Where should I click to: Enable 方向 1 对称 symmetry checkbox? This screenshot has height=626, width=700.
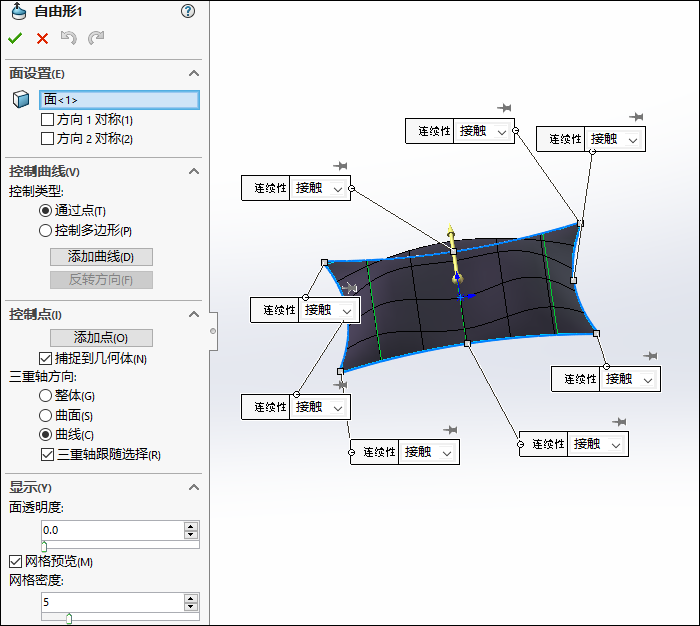click(47, 120)
